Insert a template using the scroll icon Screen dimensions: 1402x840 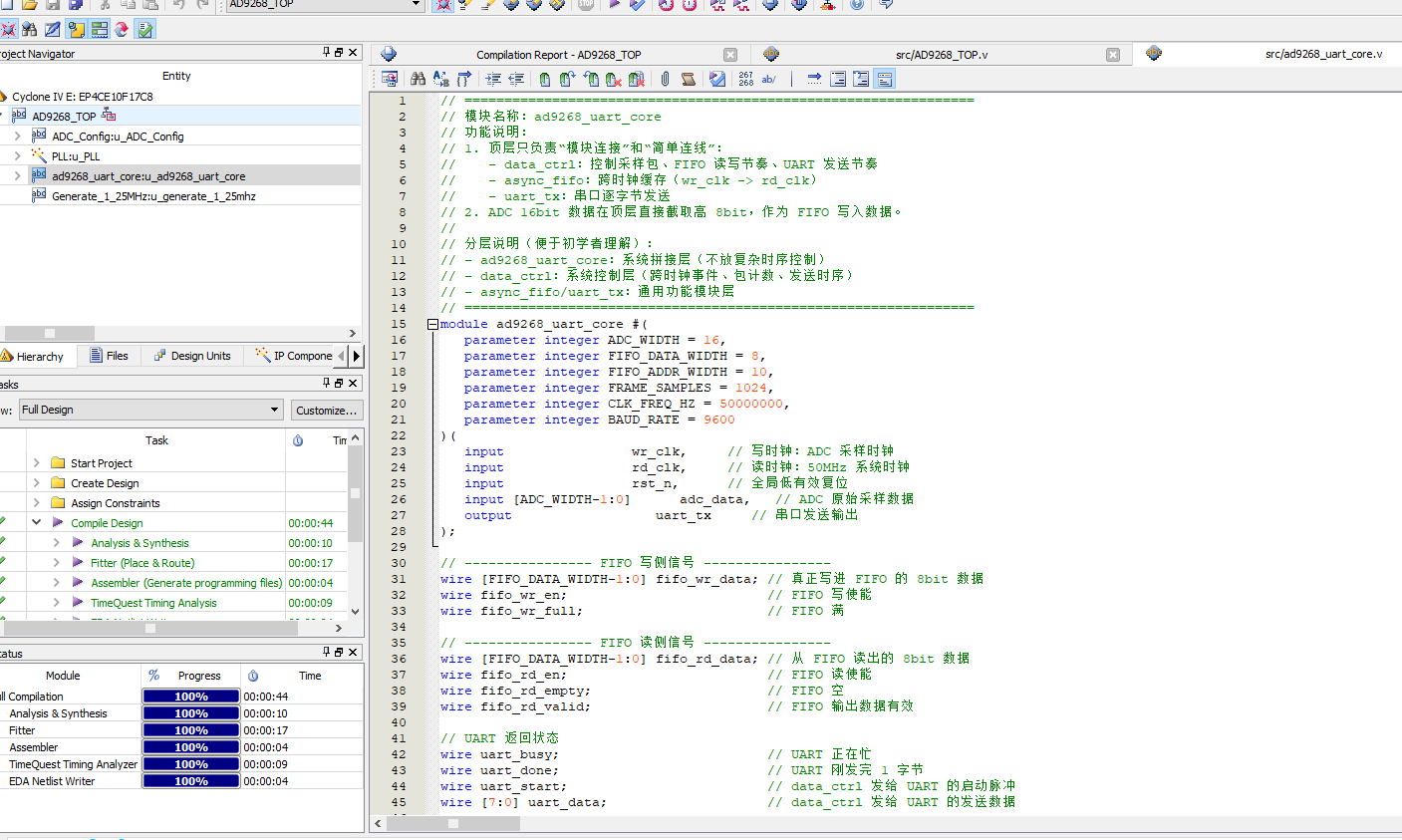pyautogui.click(x=688, y=79)
